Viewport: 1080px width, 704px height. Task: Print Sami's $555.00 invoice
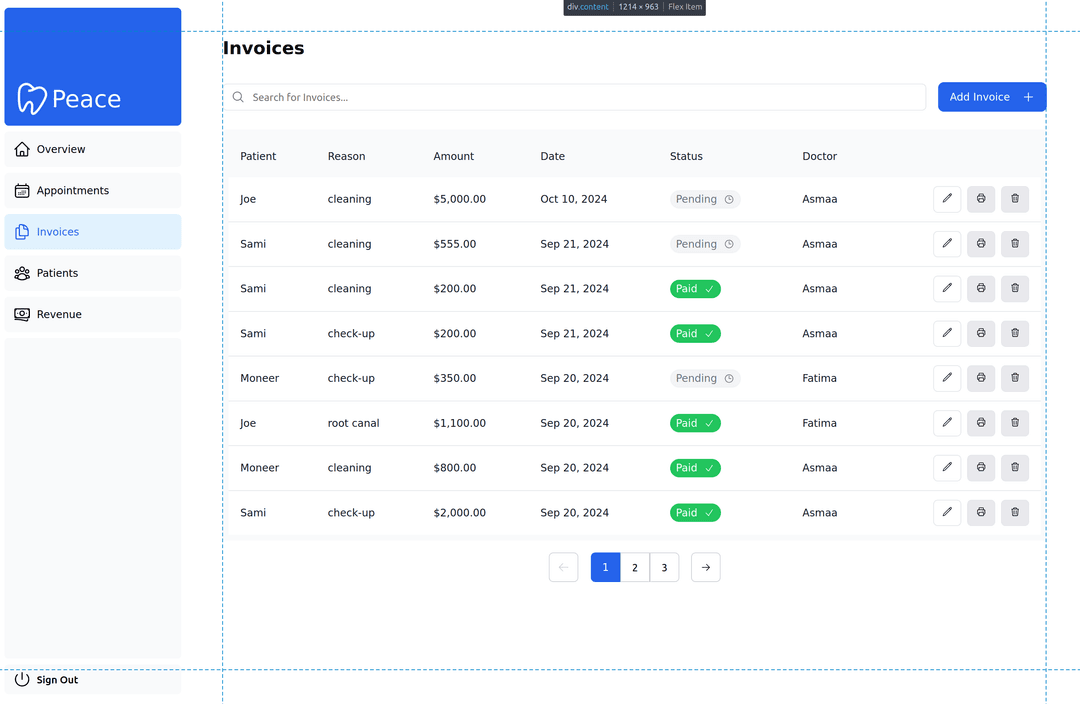pyautogui.click(x=981, y=244)
